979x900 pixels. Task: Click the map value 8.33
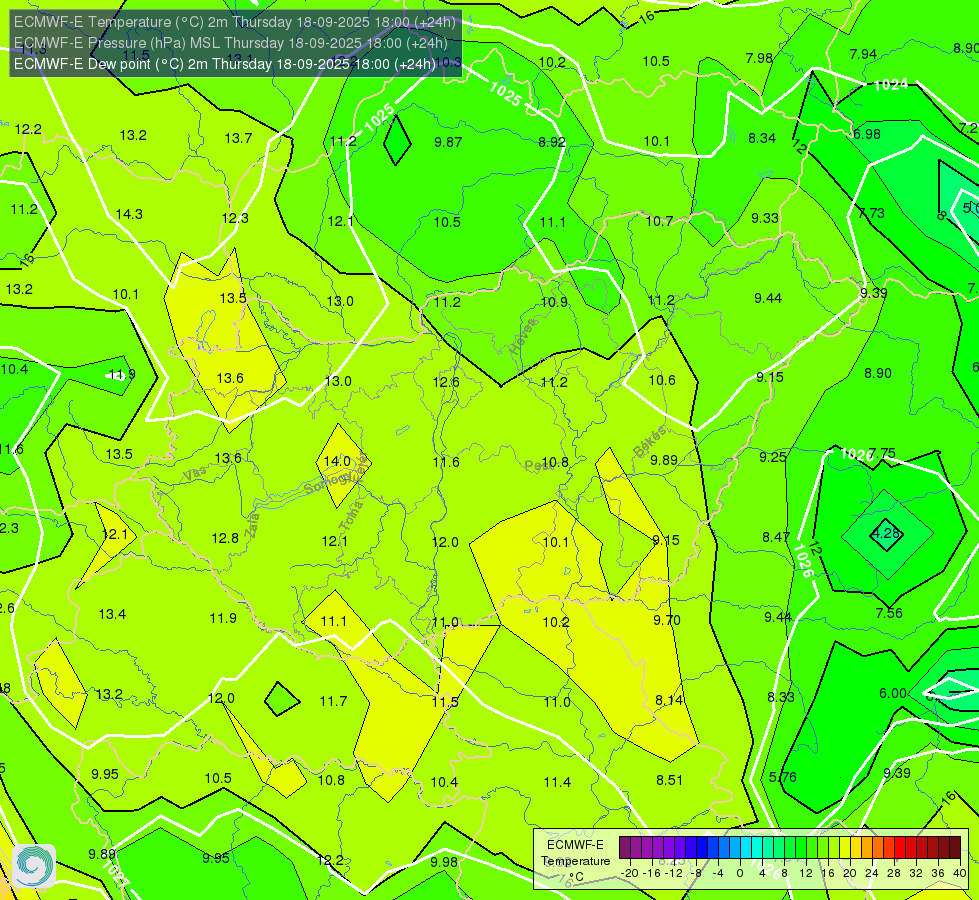[781, 697]
